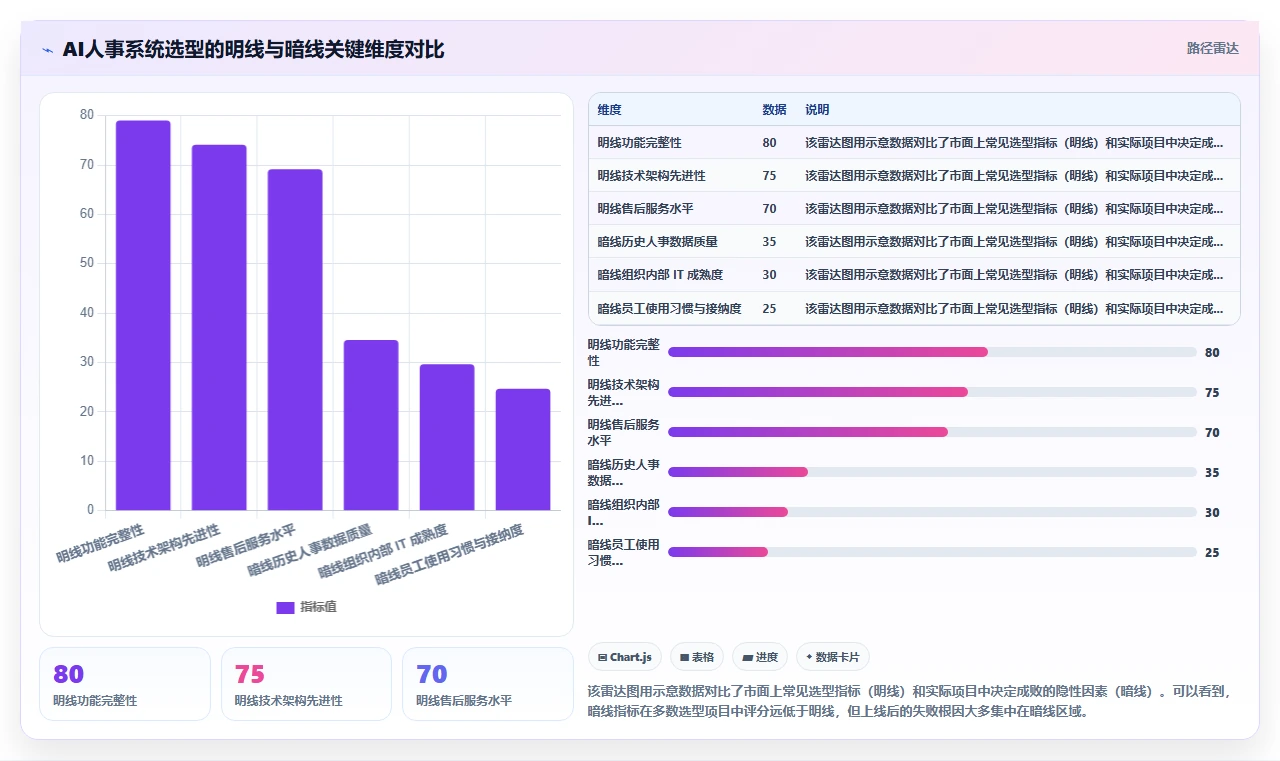Click the tallest bar for 明线功能完整性

click(143, 315)
